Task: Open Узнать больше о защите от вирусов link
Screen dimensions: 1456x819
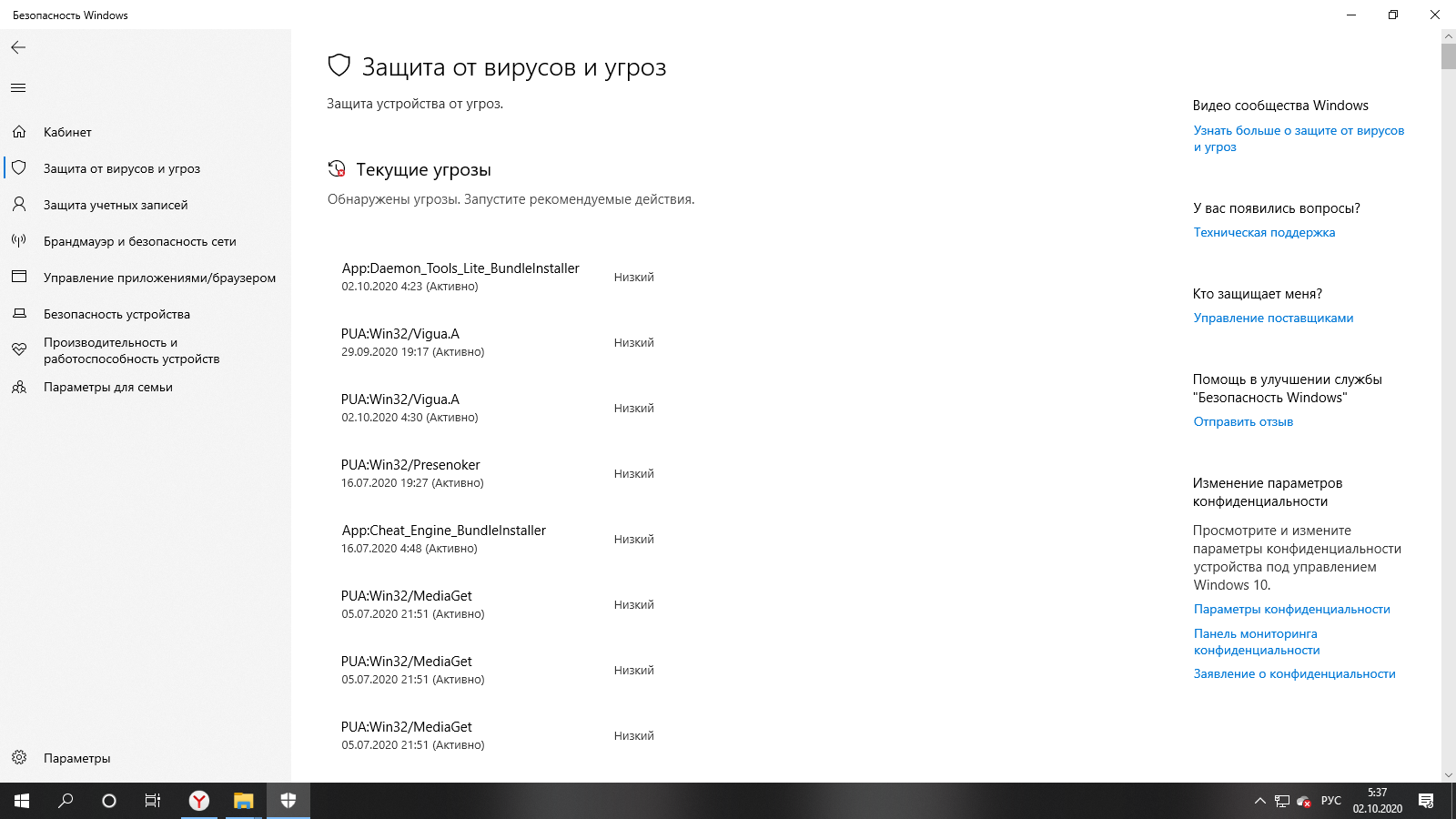Action: tap(1299, 138)
